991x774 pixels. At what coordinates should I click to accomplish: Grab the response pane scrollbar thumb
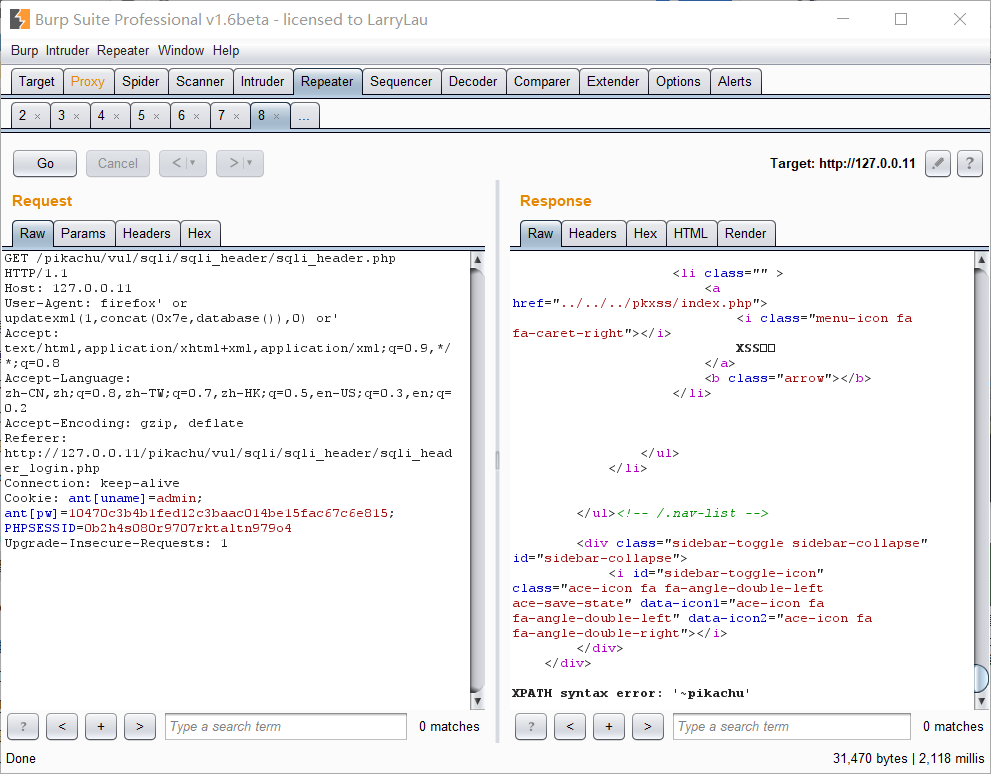pyautogui.click(x=982, y=678)
